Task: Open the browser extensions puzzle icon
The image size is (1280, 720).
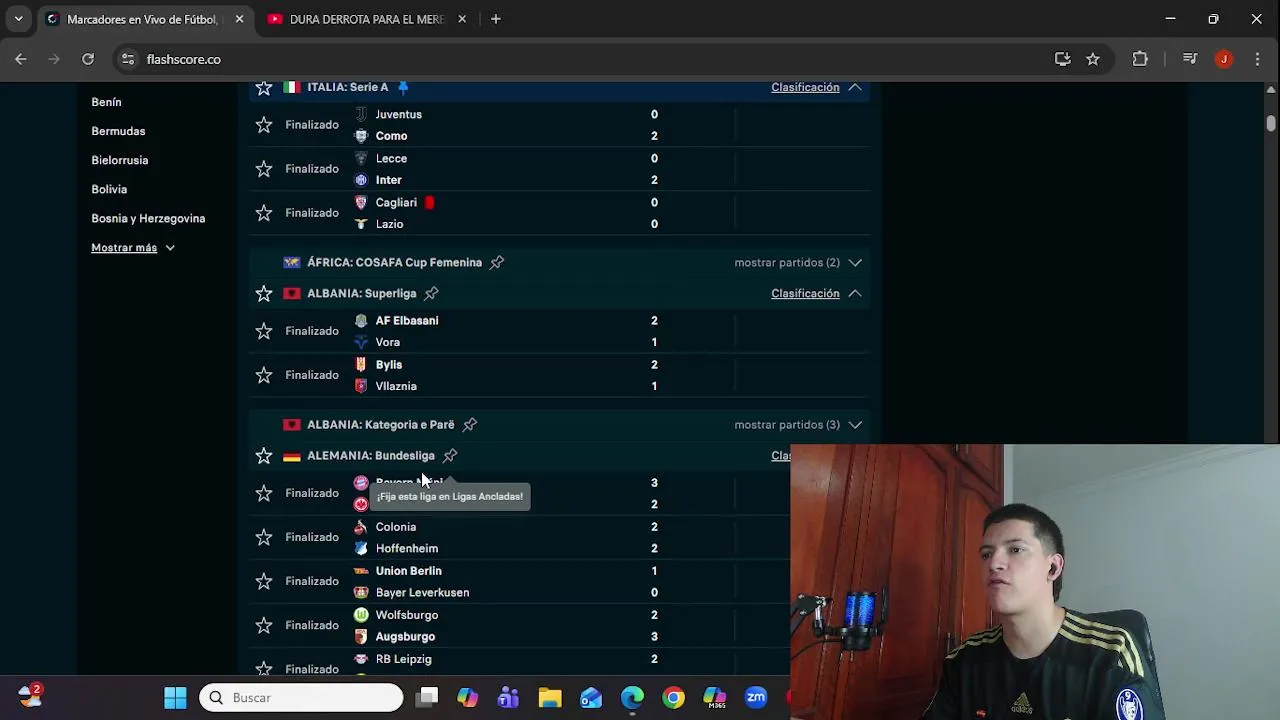Action: (1140, 59)
